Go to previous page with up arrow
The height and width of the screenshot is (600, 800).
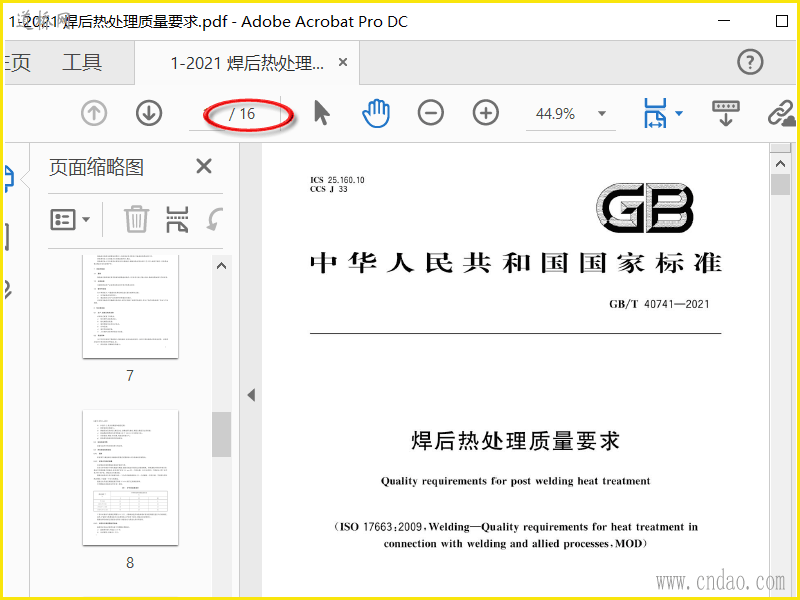tap(94, 113)
